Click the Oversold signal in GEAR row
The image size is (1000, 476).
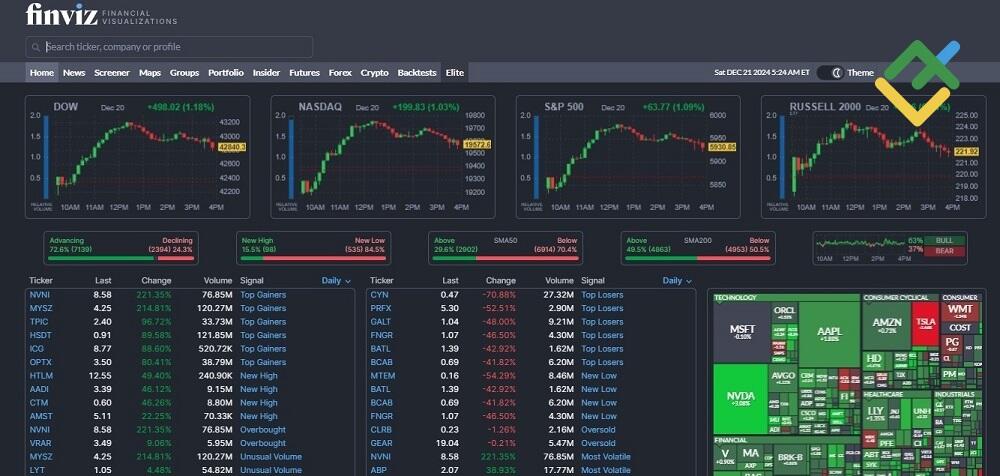[598, 443]
